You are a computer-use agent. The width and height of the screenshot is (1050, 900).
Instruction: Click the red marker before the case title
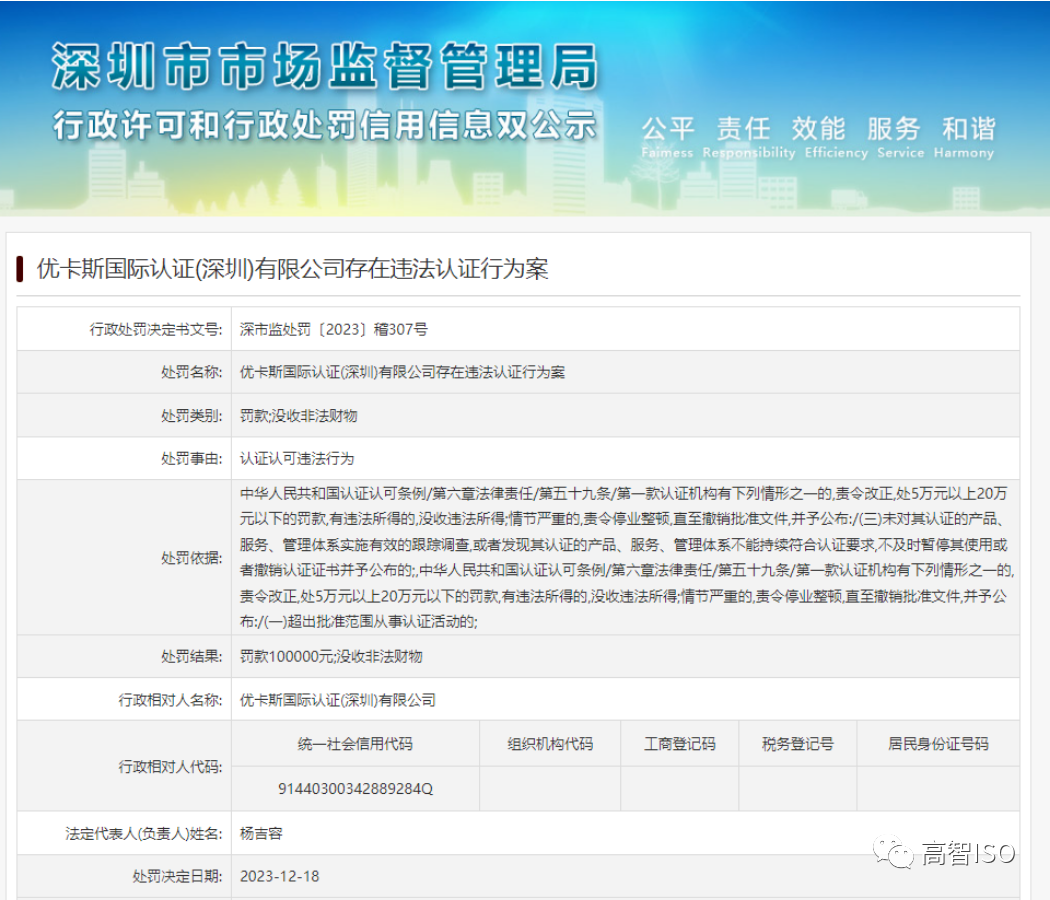17,268
